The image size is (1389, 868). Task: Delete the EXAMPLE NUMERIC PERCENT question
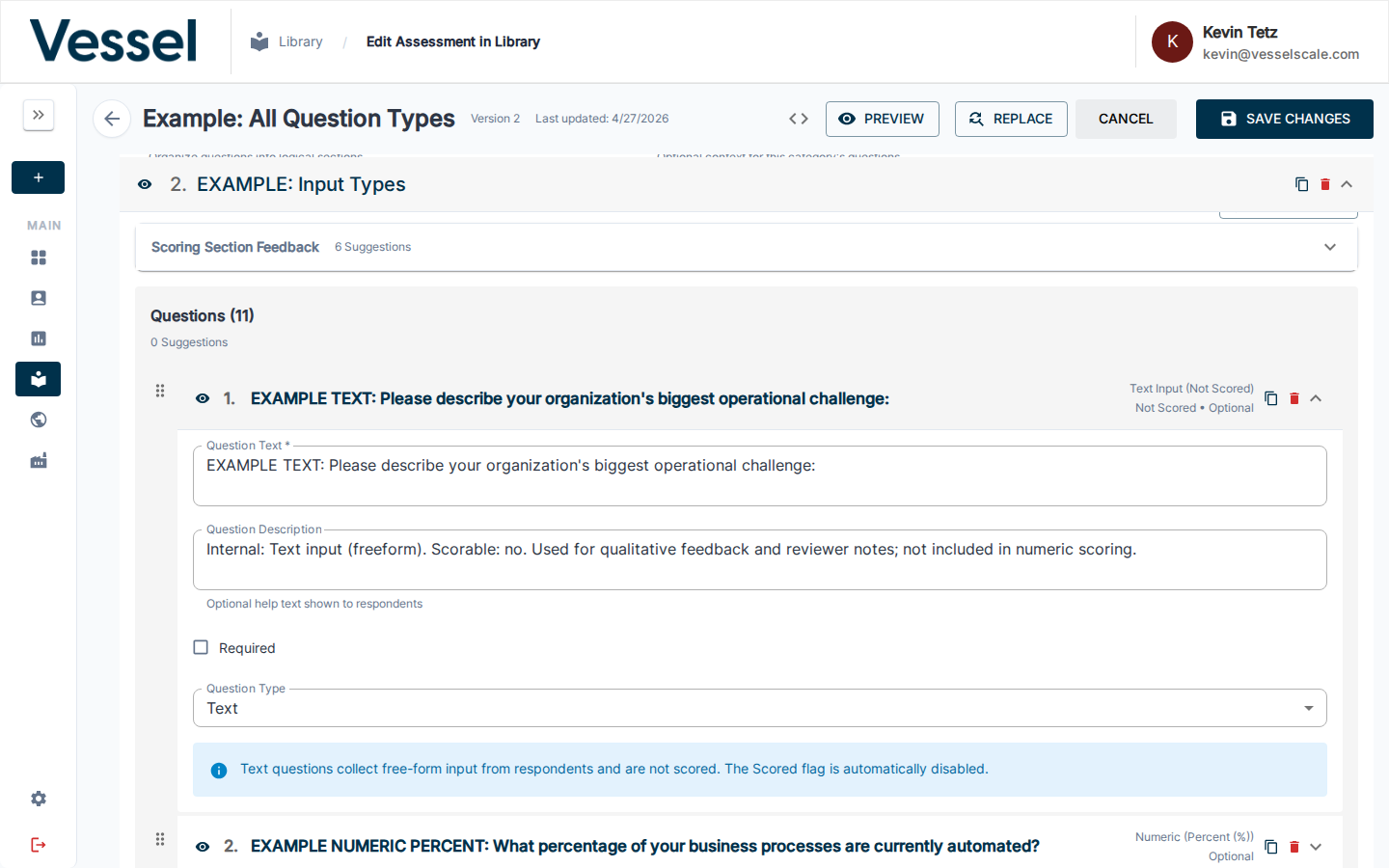click(1294, 847)
